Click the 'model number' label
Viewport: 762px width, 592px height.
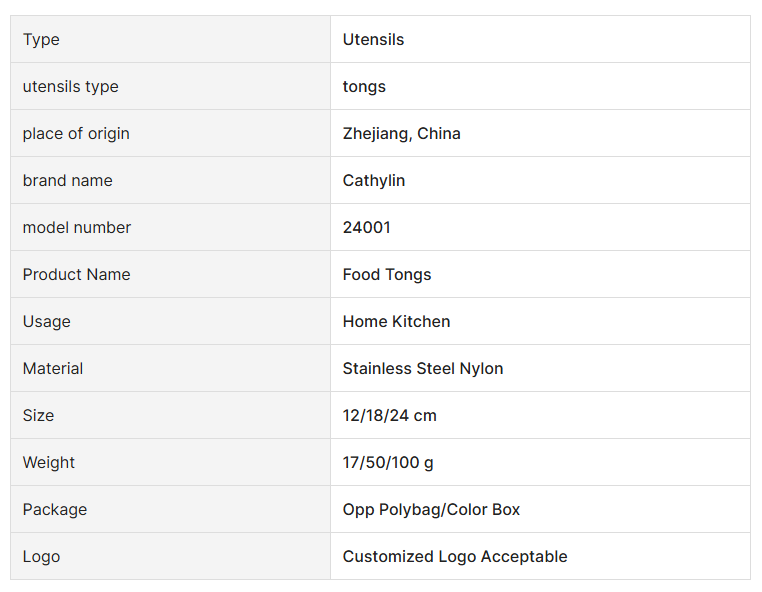(76, 228)
